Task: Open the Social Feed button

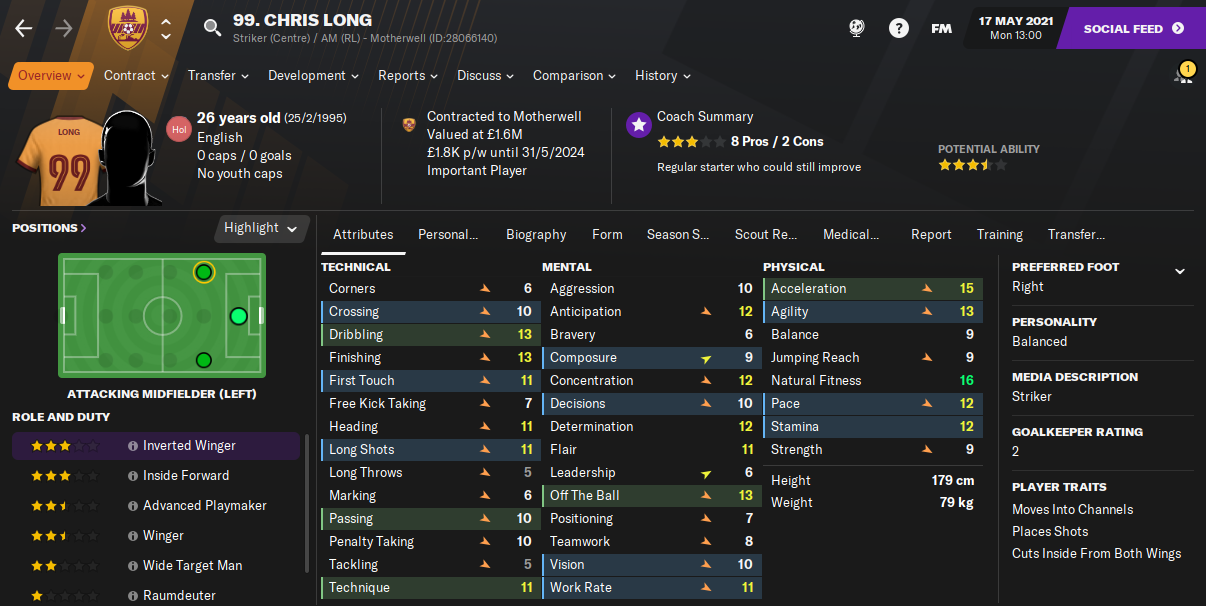Action: click(1133, 28)
